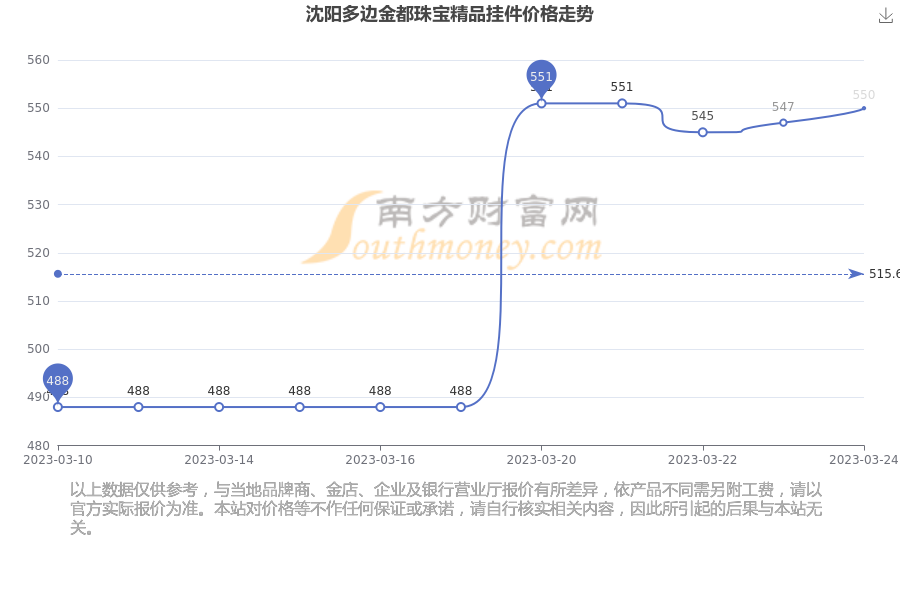Select the final data point labeled 550
Image resolution: width=900 pixels, height=600 pixels.
(864, 108)
